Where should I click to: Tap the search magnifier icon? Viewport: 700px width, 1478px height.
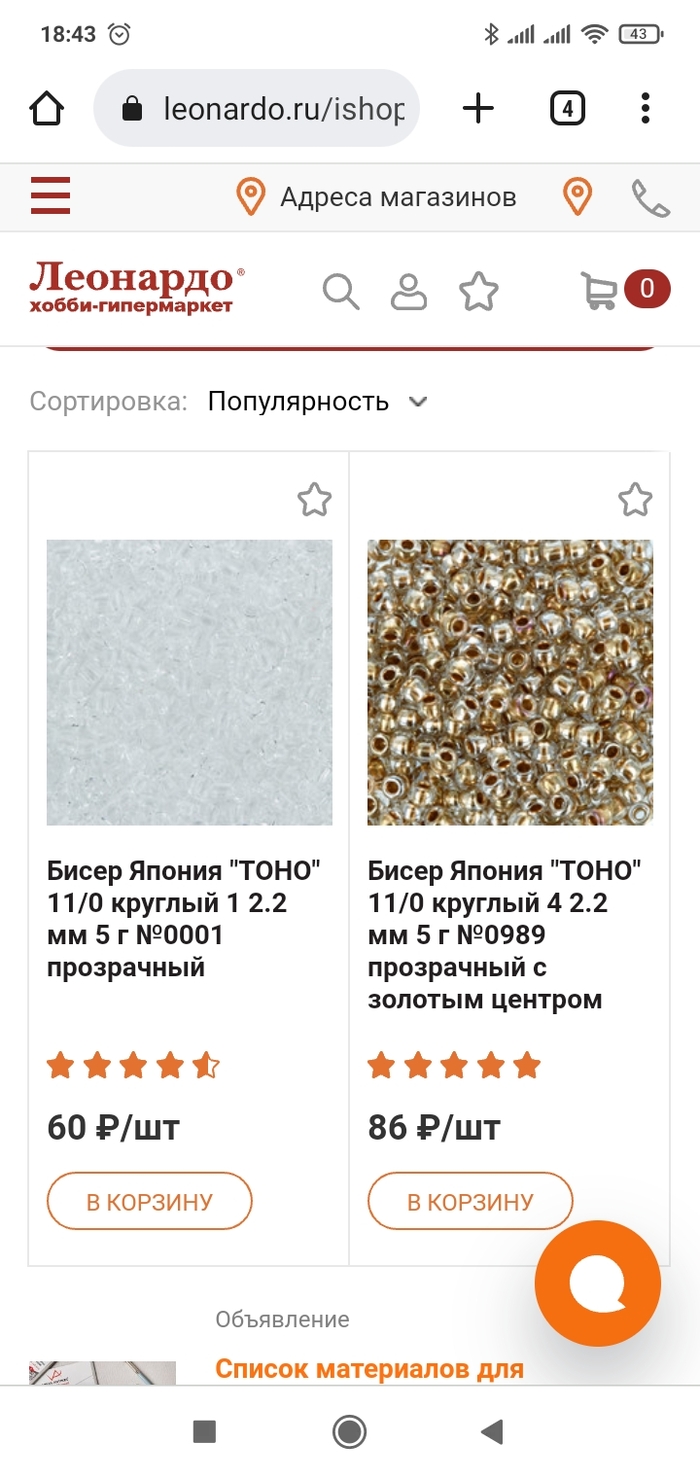point(341,291)
